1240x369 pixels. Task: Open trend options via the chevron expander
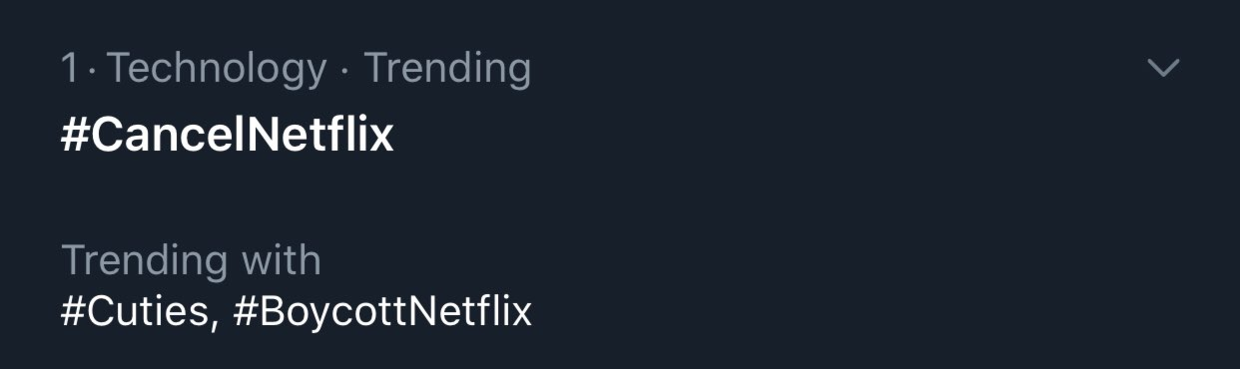[1164, 68]
